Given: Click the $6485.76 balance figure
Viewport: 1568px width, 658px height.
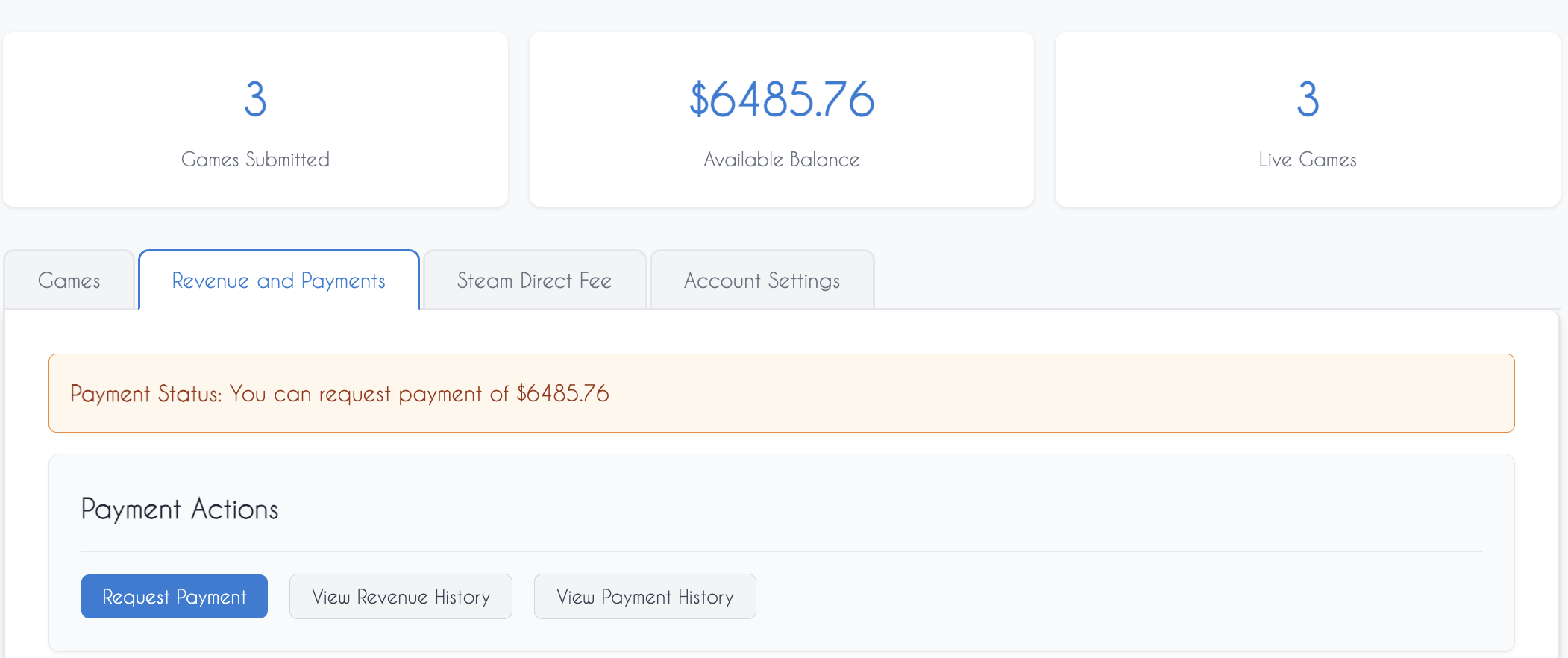Looking at the screenshot, I should pyautogui.click(x=781, y=97).
